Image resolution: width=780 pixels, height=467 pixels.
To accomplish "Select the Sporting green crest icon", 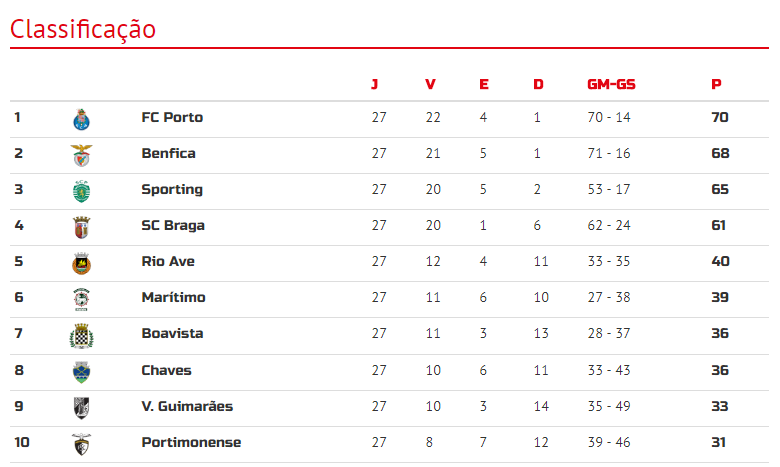I will pos(81,191).
